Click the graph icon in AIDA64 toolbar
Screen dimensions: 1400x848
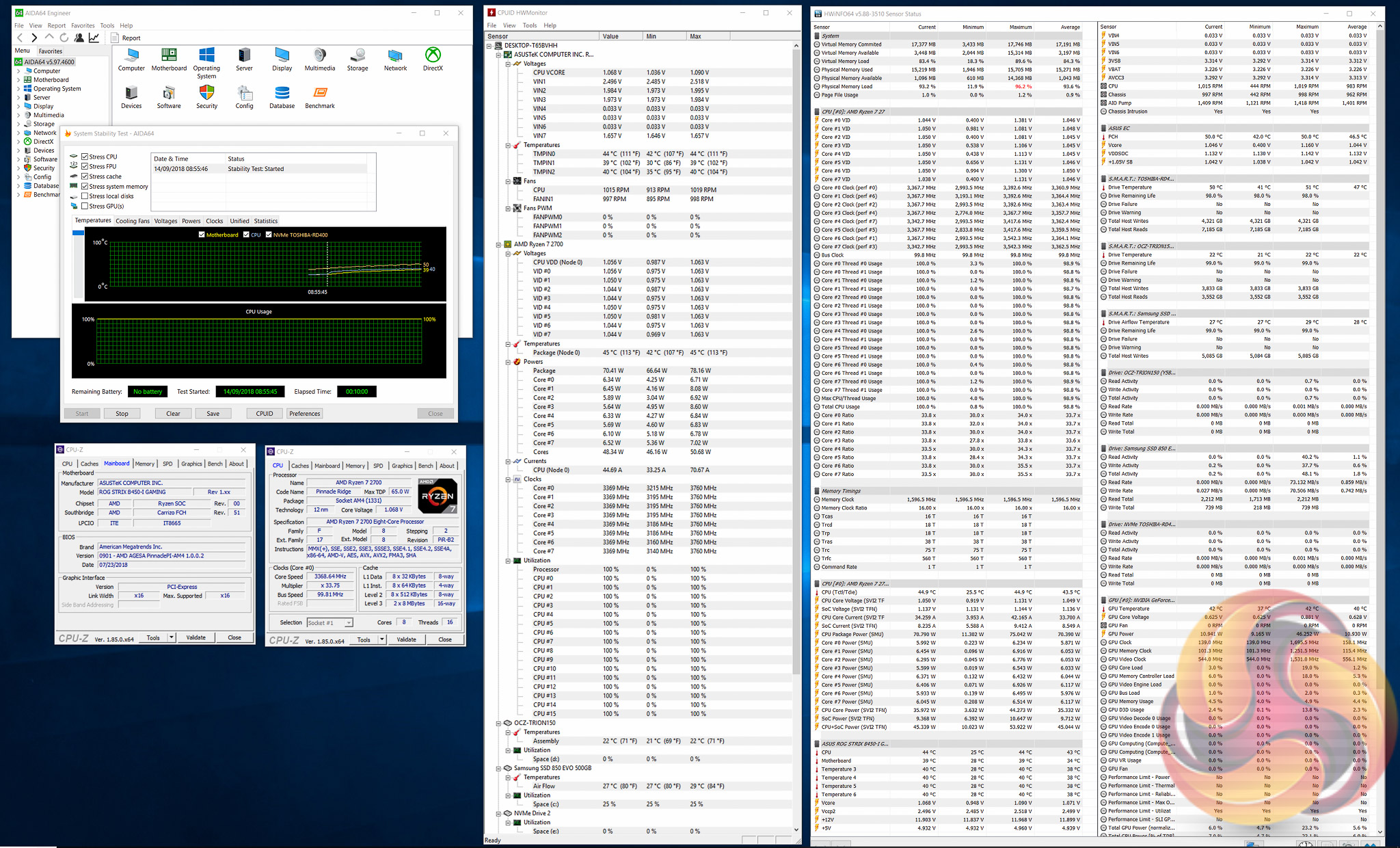[94, 38]
